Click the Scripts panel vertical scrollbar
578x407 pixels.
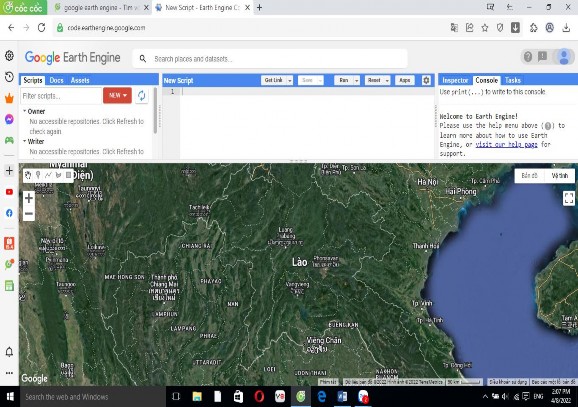point(156,111)
